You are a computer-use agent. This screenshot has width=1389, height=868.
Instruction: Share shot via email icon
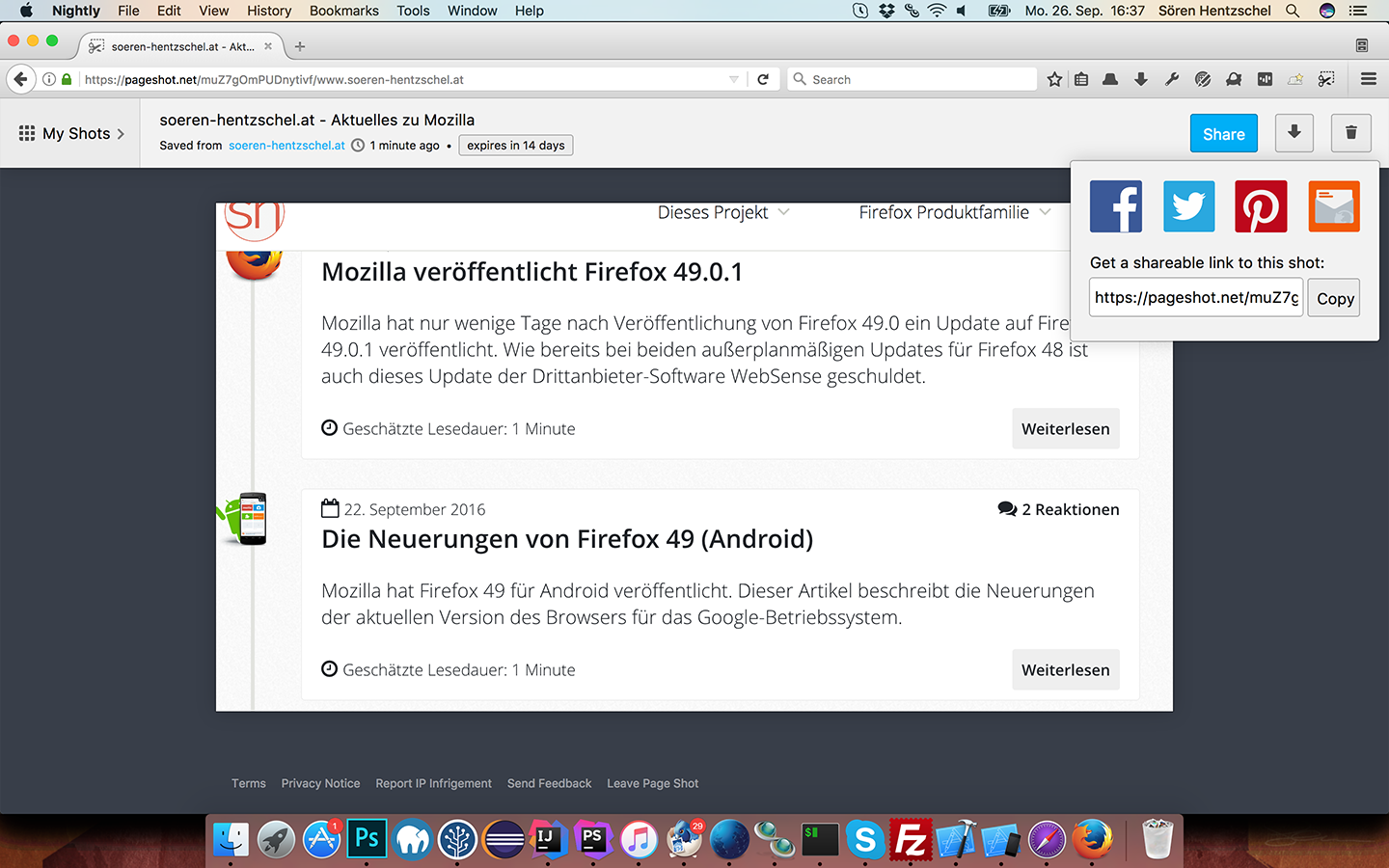click(x=1333, y=206)
